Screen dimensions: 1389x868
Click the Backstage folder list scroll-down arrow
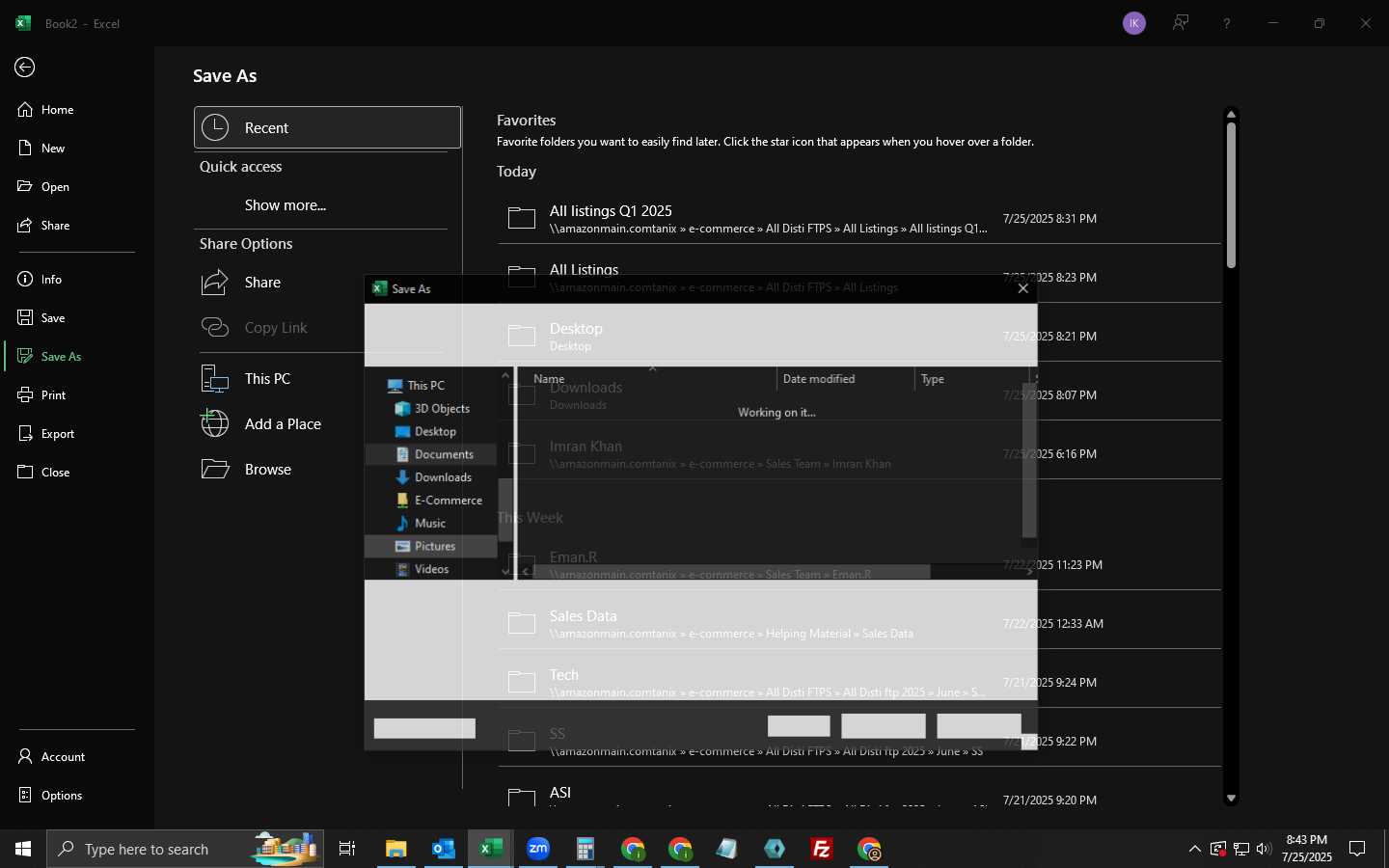tap(1231, 799)
